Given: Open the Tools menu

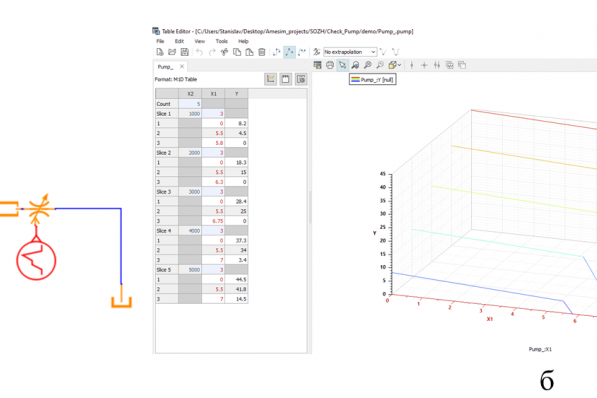Looking at the screenshot, I should click(221, 41).
